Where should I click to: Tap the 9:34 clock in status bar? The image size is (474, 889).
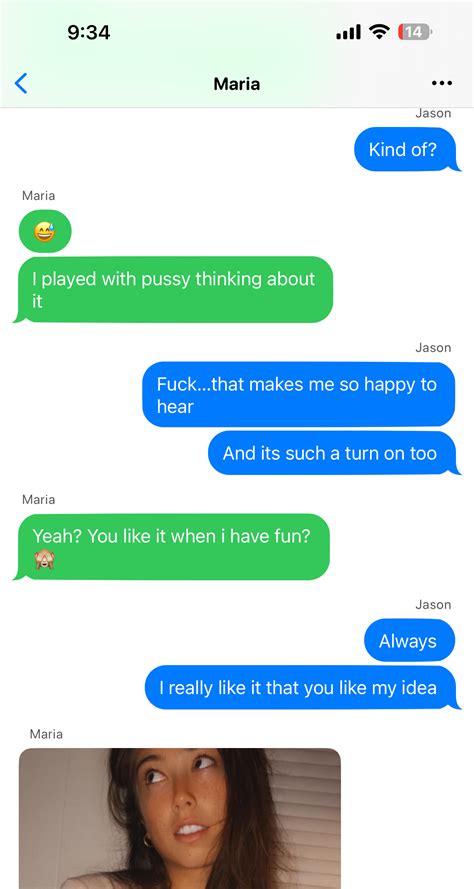(88, 32)
